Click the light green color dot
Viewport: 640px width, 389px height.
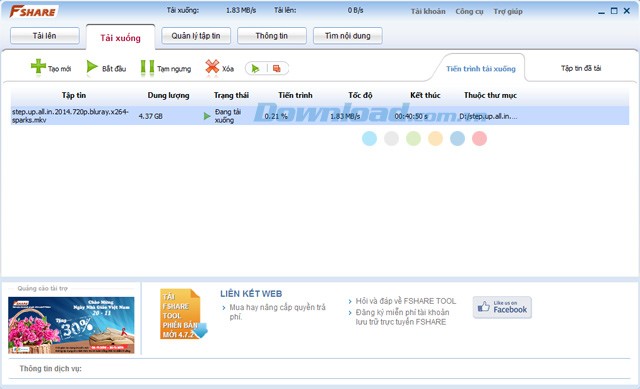click(413, 138)
